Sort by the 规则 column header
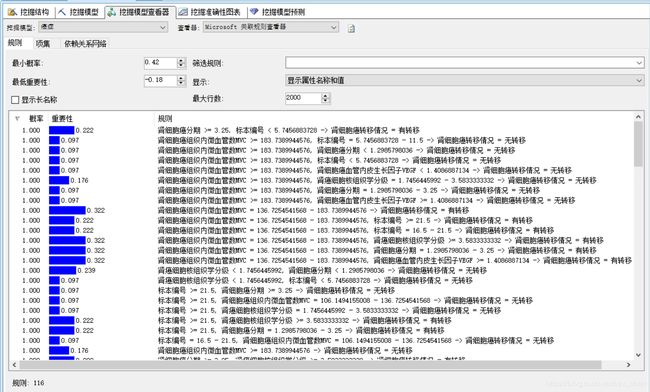The width and height of the screenshot is (650, 392). pos(165,119)
